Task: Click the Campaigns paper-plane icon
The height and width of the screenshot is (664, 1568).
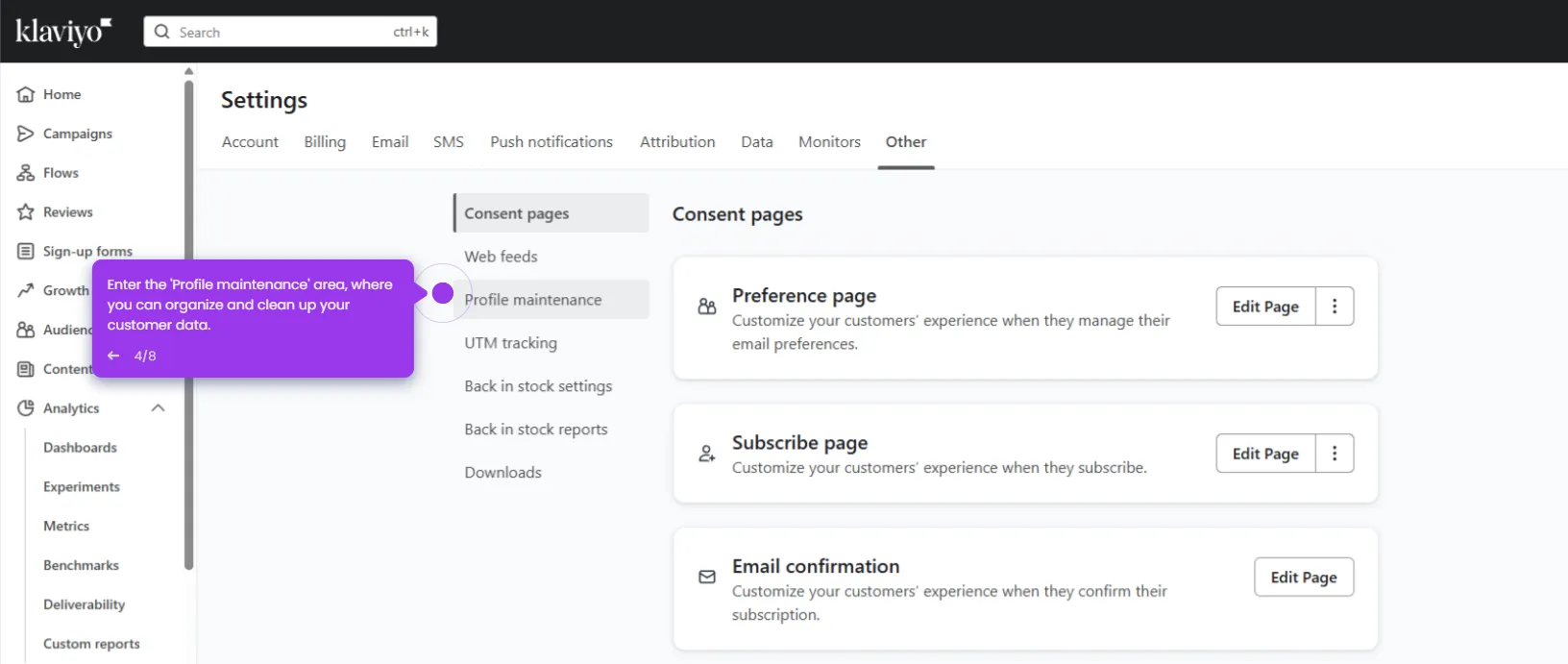Action: click(x=26, y=134)
